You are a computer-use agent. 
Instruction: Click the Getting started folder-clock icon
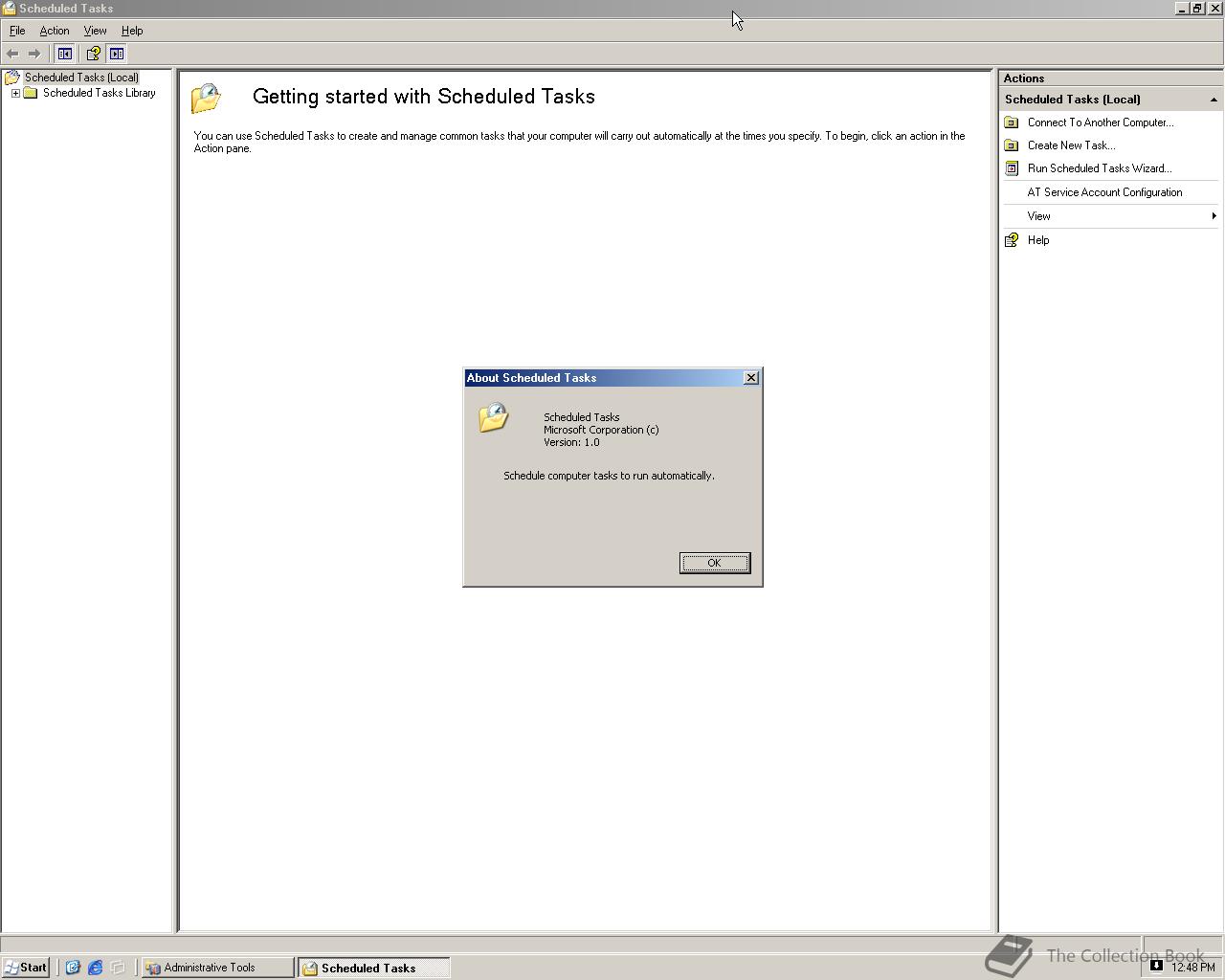tap(206, 98)
